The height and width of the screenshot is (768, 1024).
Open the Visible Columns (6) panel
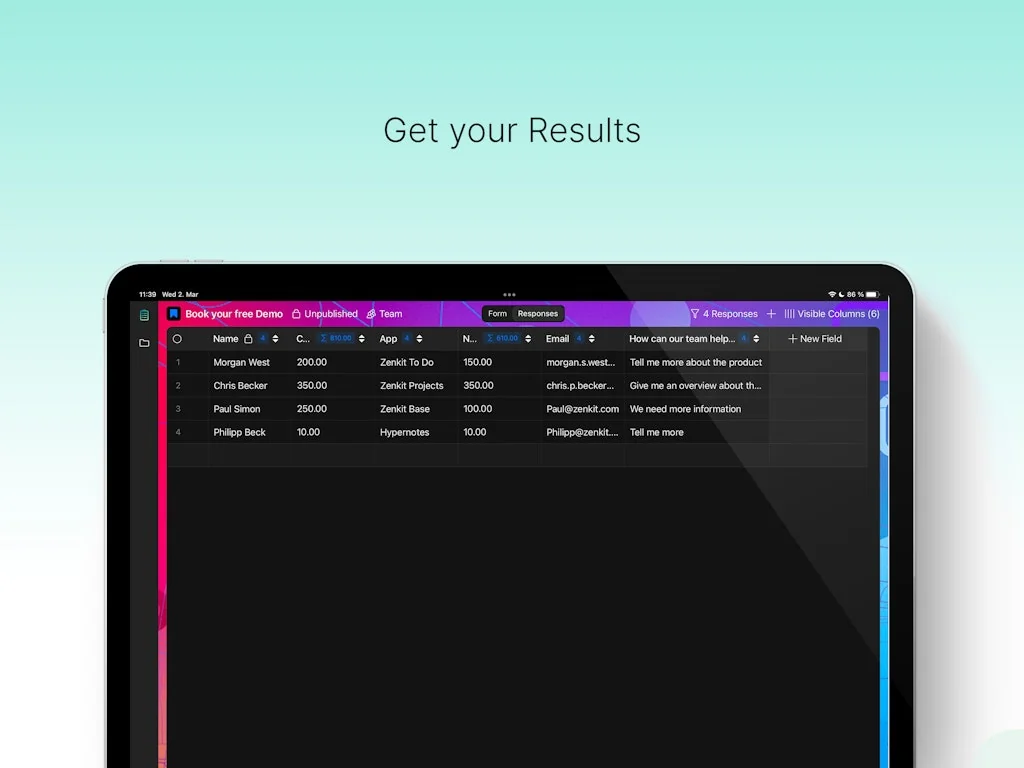coord(835,313)
